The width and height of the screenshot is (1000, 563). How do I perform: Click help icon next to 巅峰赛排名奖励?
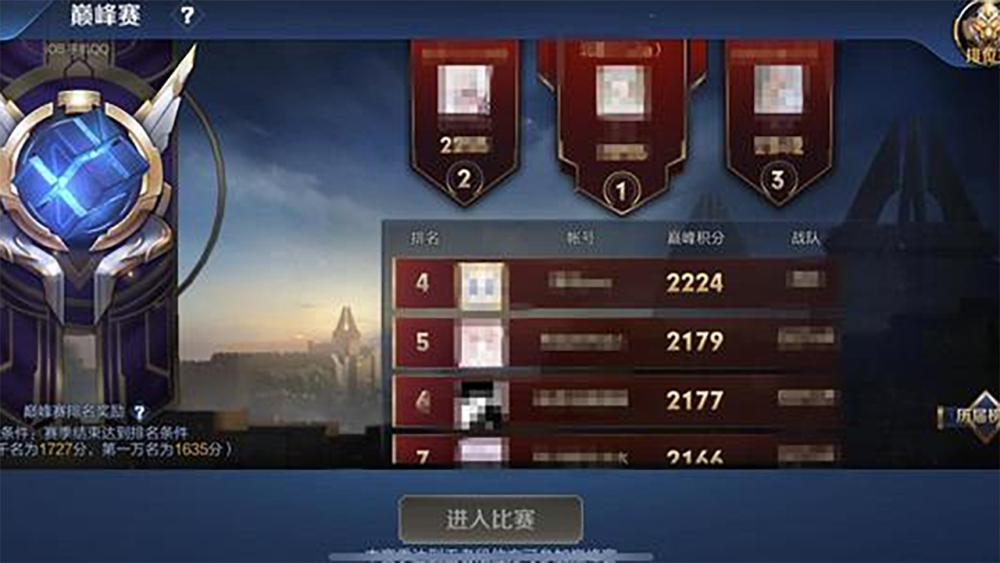140,412
